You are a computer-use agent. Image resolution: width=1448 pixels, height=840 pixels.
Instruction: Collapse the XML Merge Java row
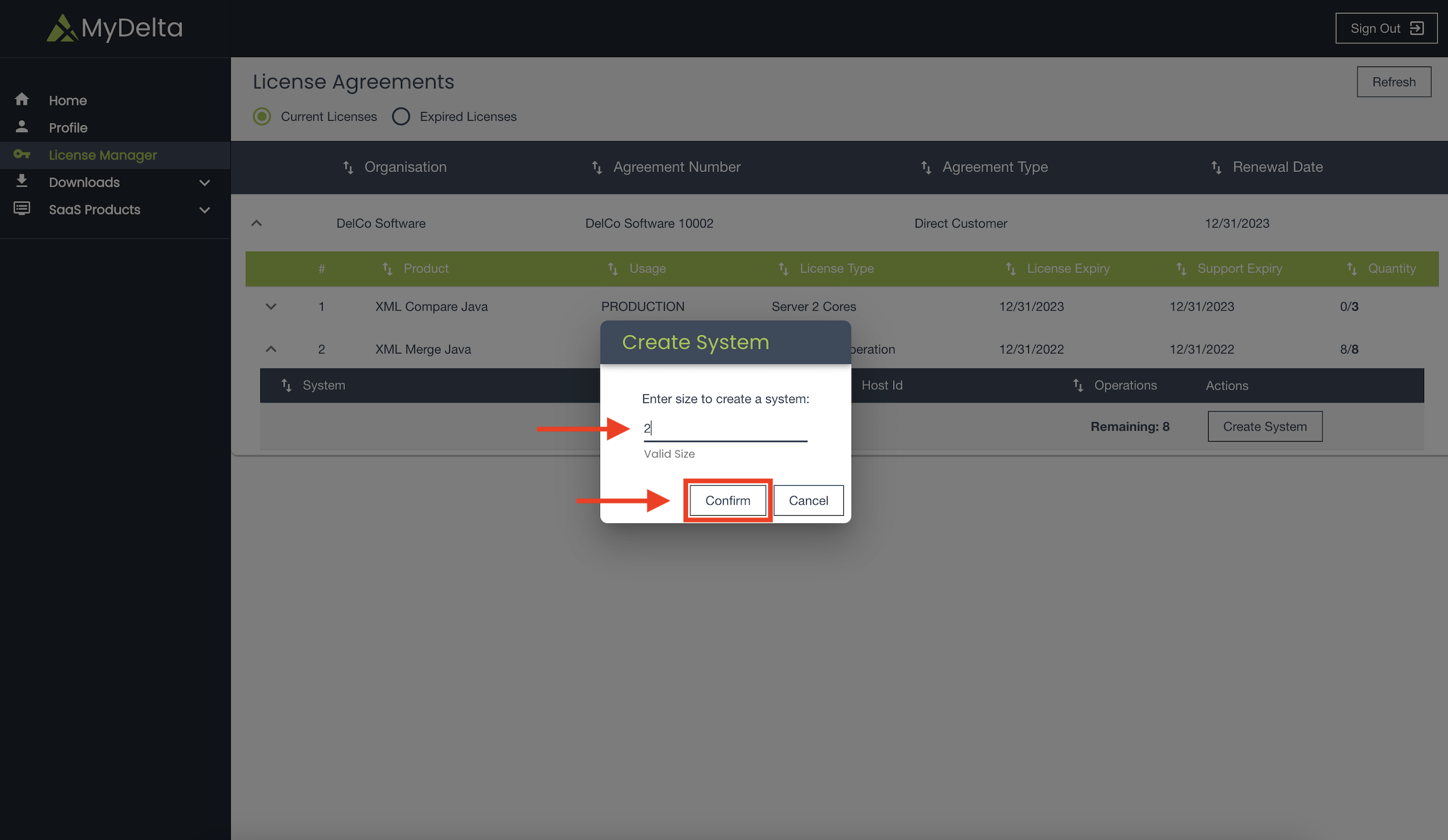click(271, 349)
